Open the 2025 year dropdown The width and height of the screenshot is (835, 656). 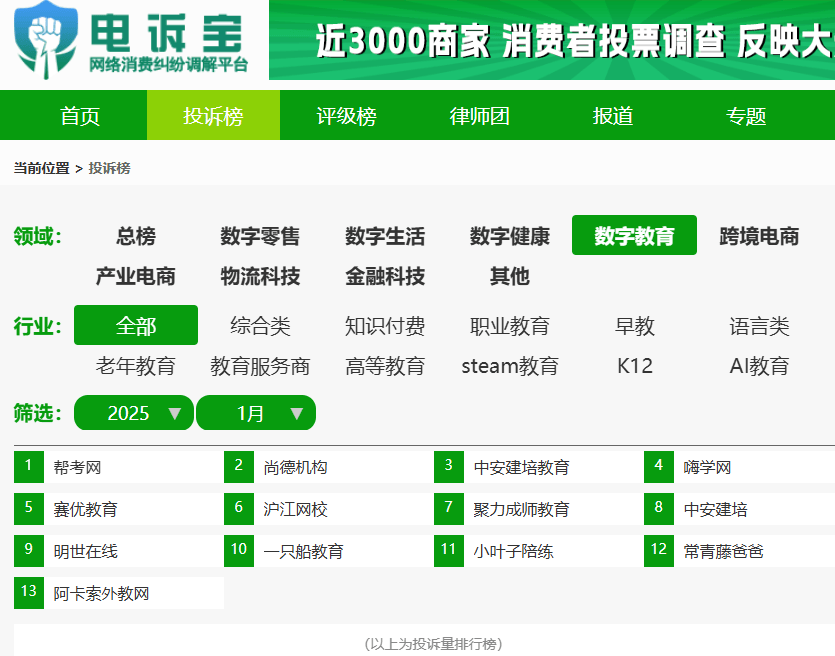click(x=134, y=413)
